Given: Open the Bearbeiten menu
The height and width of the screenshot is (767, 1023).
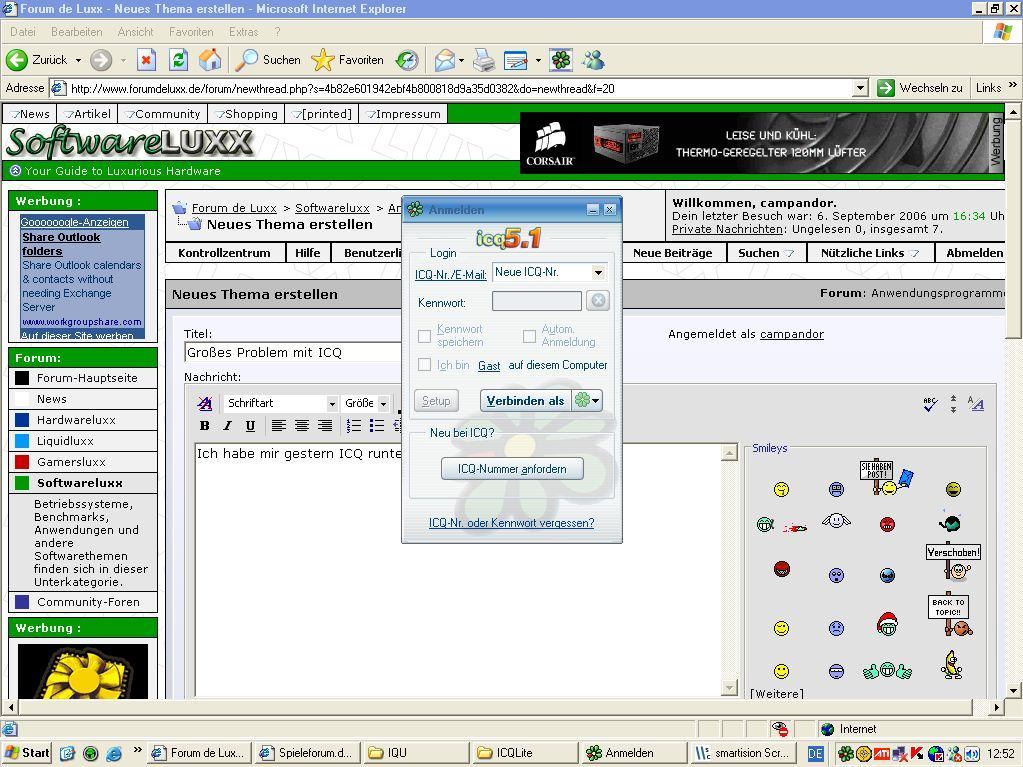Looking at the screenshot, I should click(76, 32).
